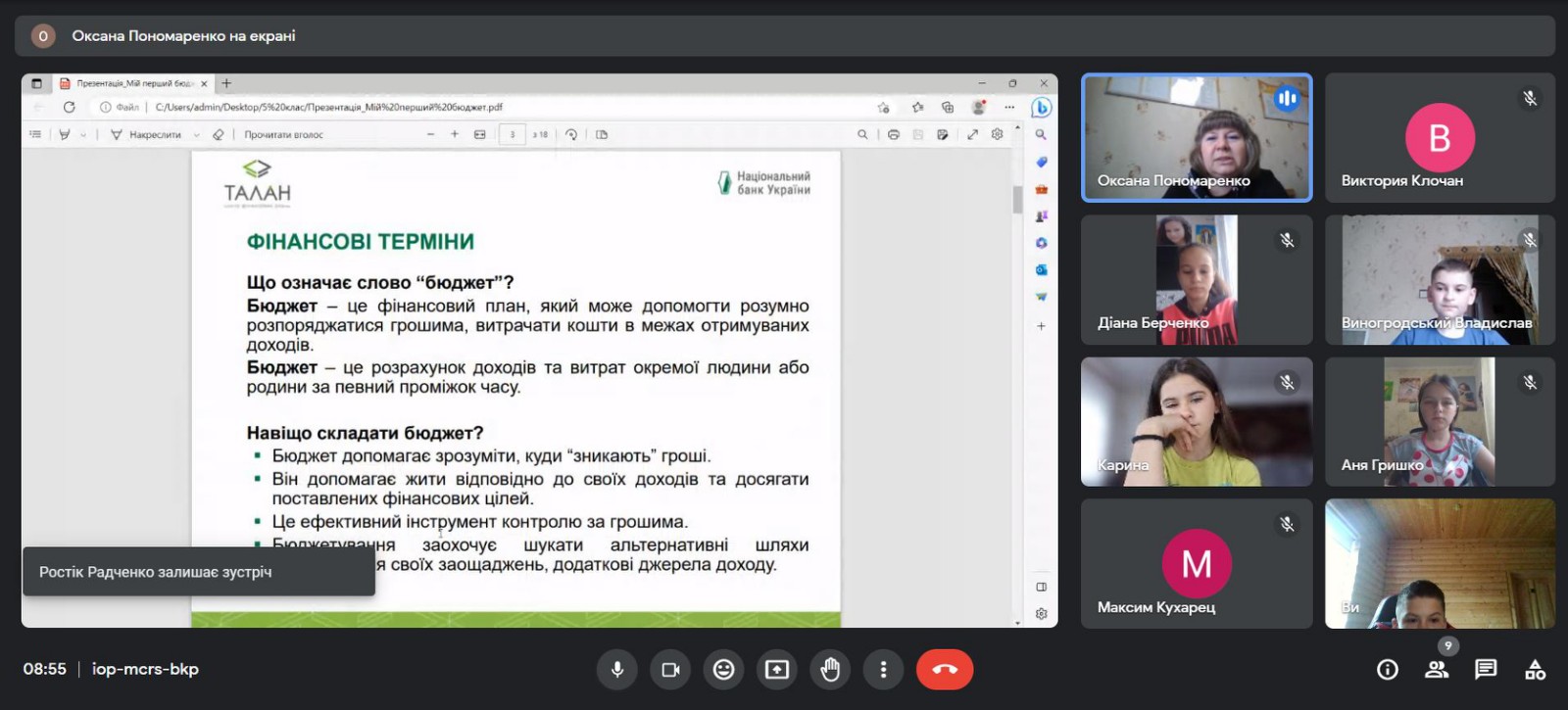1568x710 pixels.
Task: Click Виктория Клочан participant tile
Action: (1440, 138)
